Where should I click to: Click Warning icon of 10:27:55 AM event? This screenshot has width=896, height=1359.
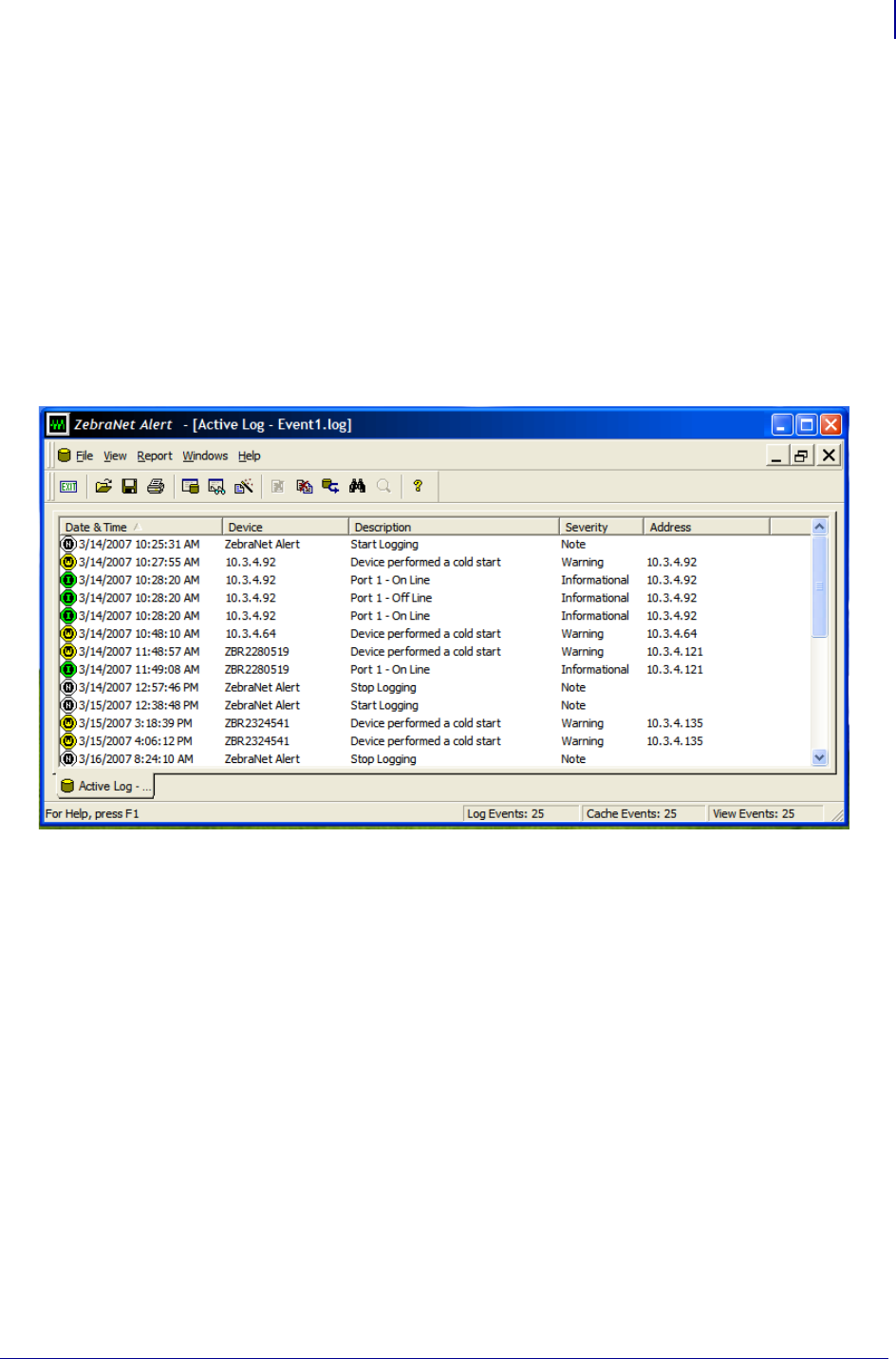pos(68,563)
